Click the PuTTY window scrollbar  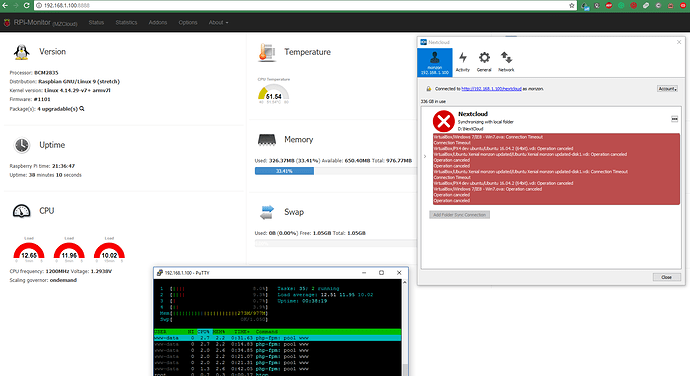coord(404,327)
